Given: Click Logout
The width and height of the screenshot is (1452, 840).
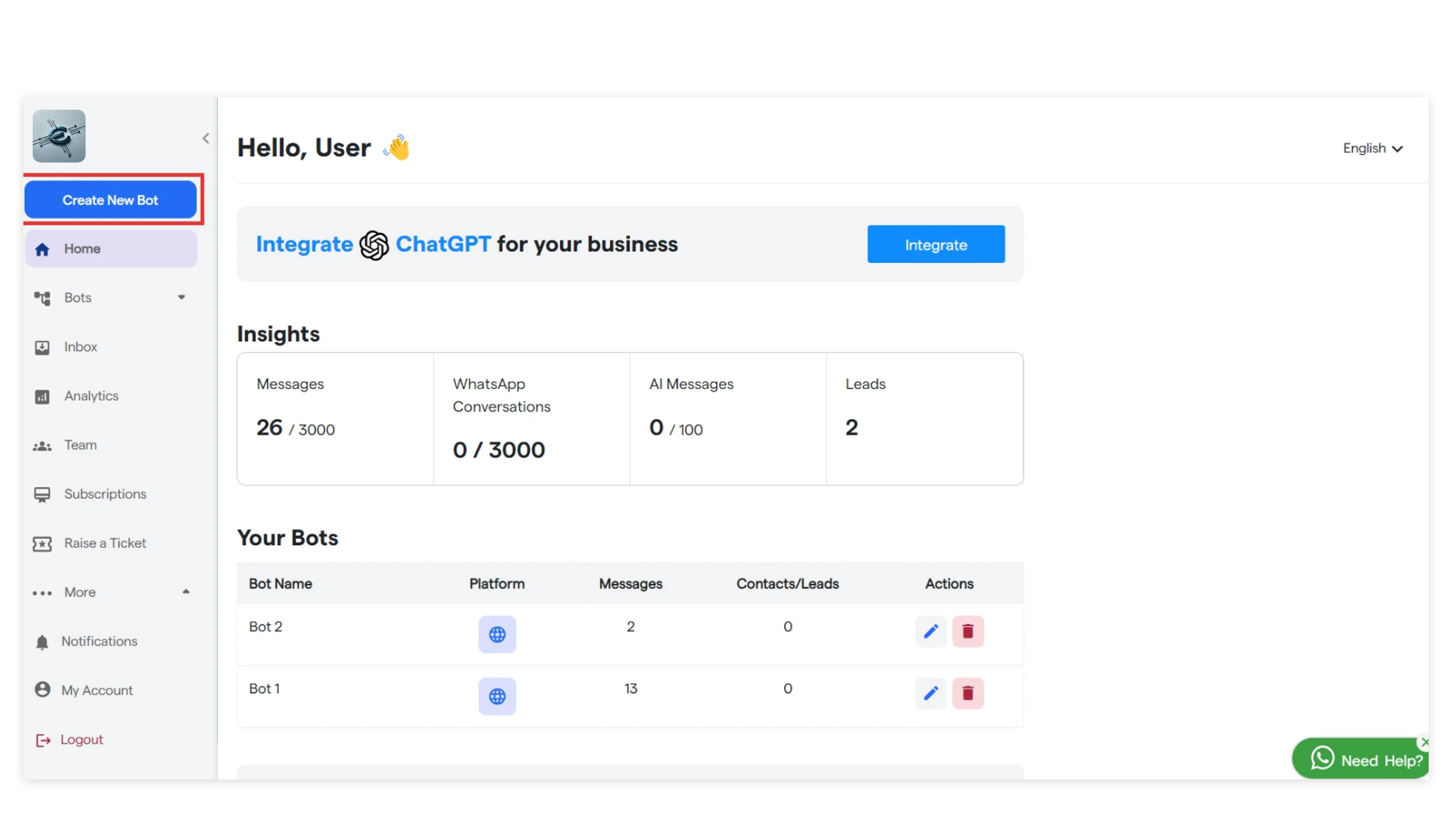Looking at the screenshot, I should [82, 740].
